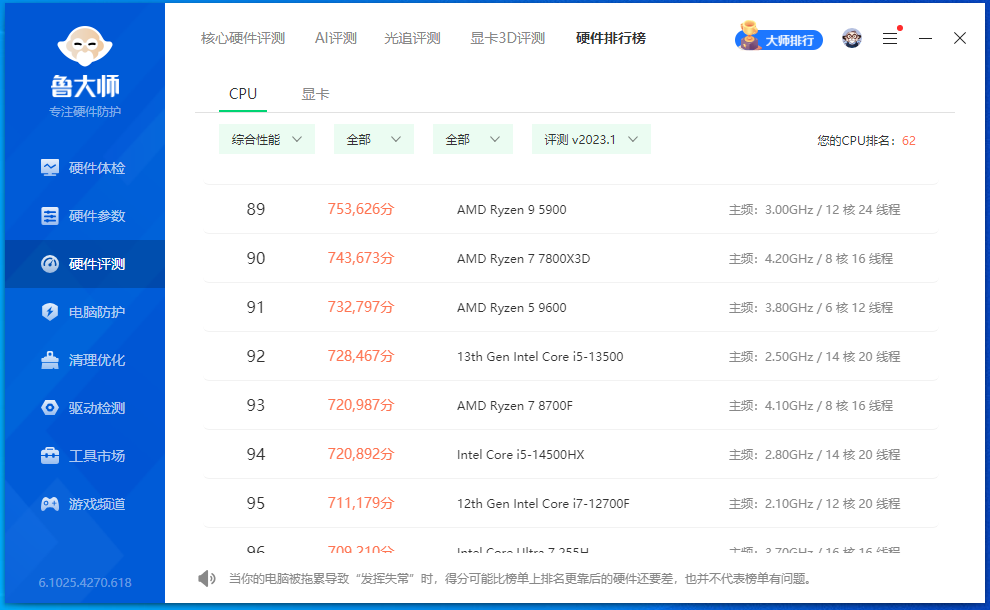Switch to AI评测 tab
The height and width of the screenshot is (610, 990).
[x=336, y=39]
